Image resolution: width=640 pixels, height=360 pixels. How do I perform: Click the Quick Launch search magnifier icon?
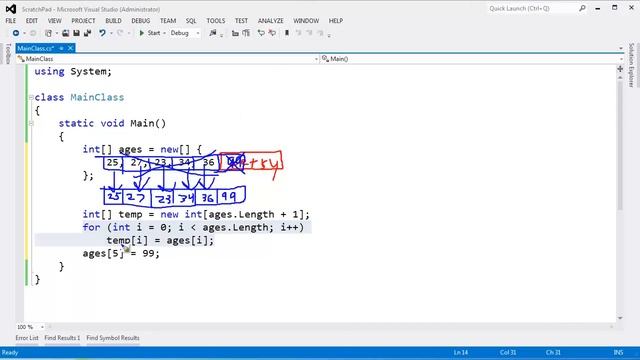click(x=582, y=8)
